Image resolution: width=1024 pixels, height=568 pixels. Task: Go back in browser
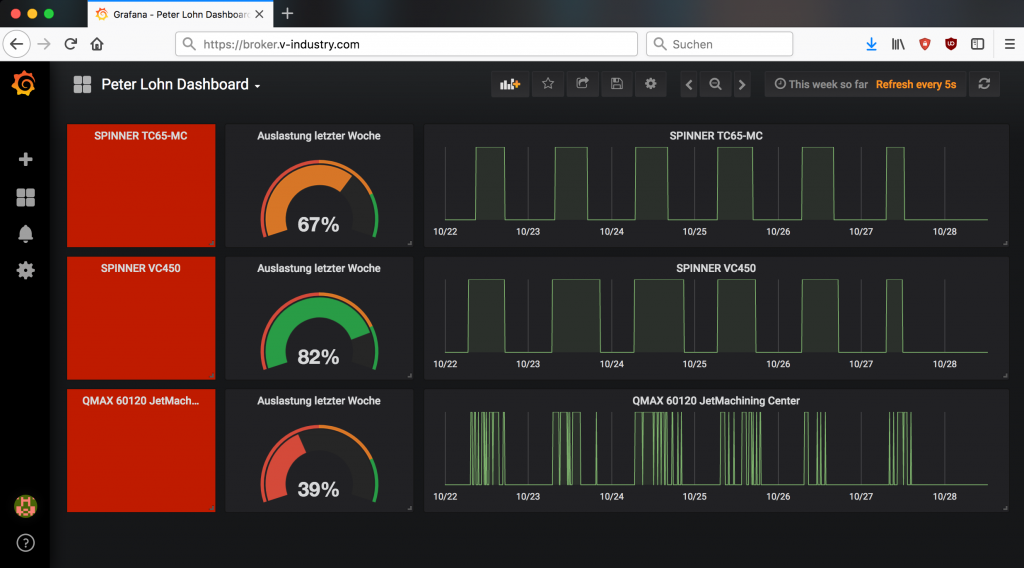tap(16, 44)
